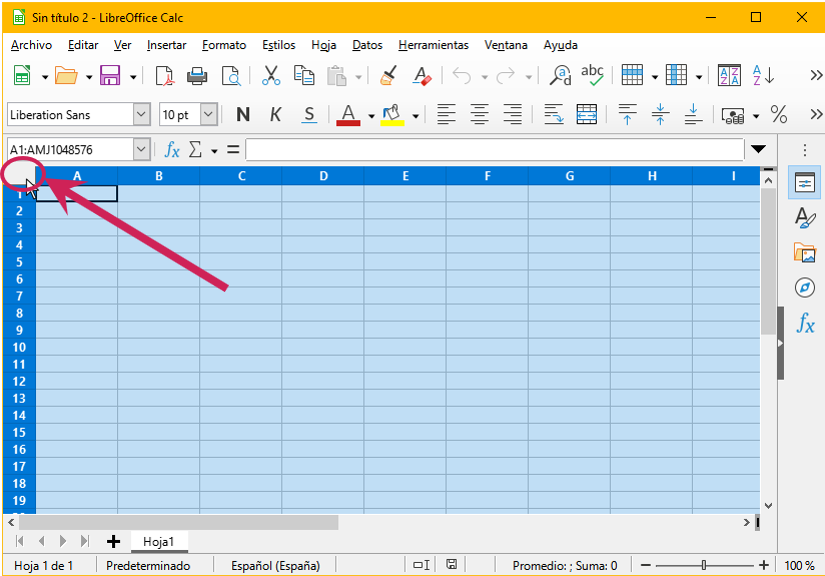Click the Save document icon
825x576 pixels.
(109, 76)
